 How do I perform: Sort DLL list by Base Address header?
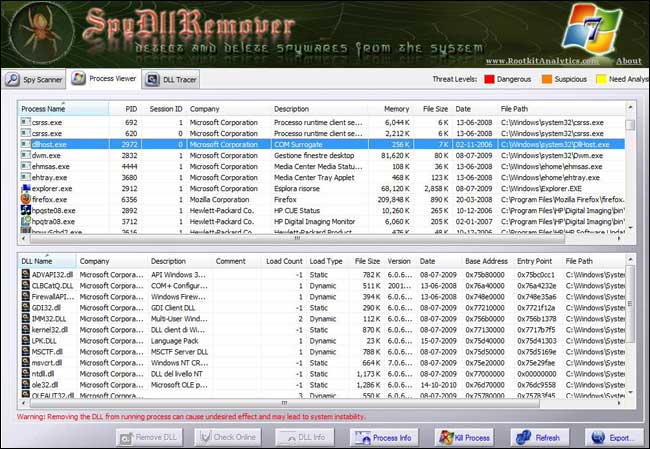click(487, 261)
